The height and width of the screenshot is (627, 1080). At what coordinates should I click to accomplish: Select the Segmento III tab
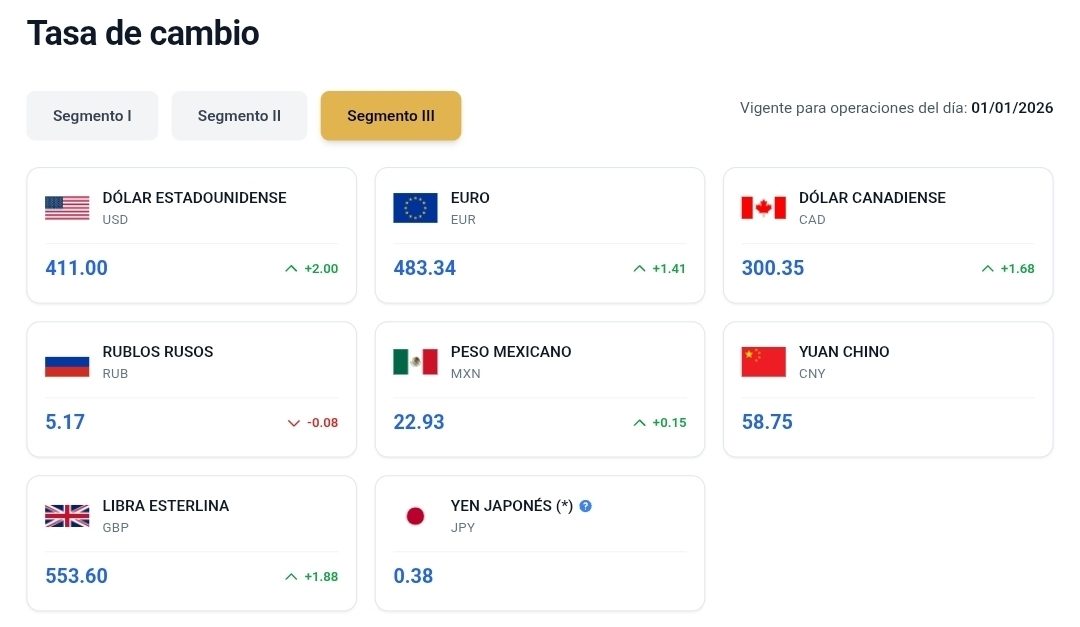pos(391,116)
